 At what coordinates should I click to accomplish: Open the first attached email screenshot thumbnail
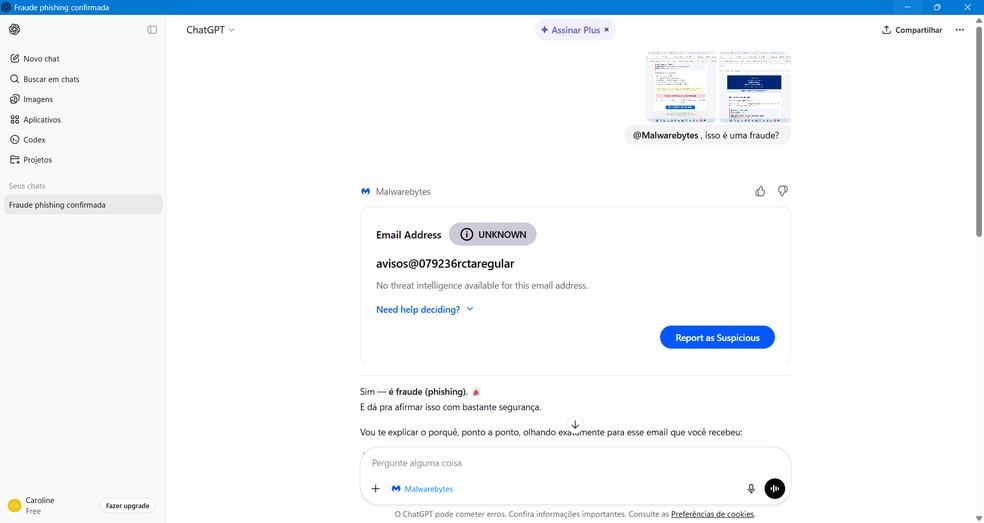pos(681,87)
